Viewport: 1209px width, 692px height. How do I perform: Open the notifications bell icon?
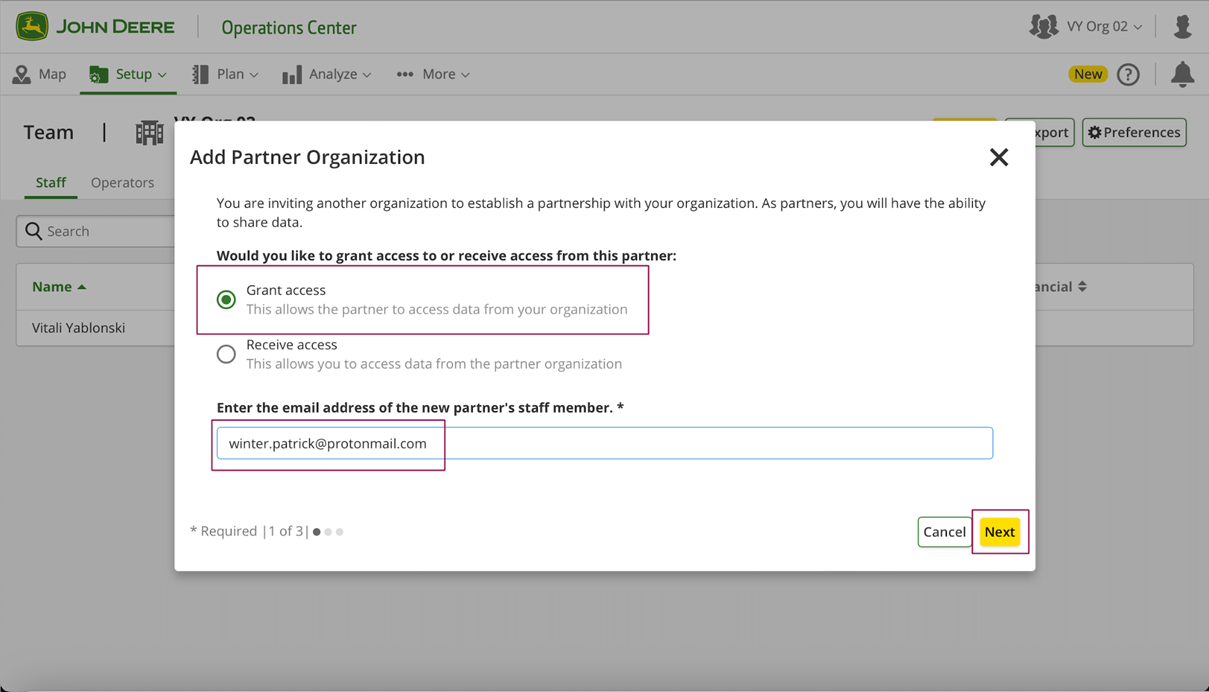(1182, 74)
